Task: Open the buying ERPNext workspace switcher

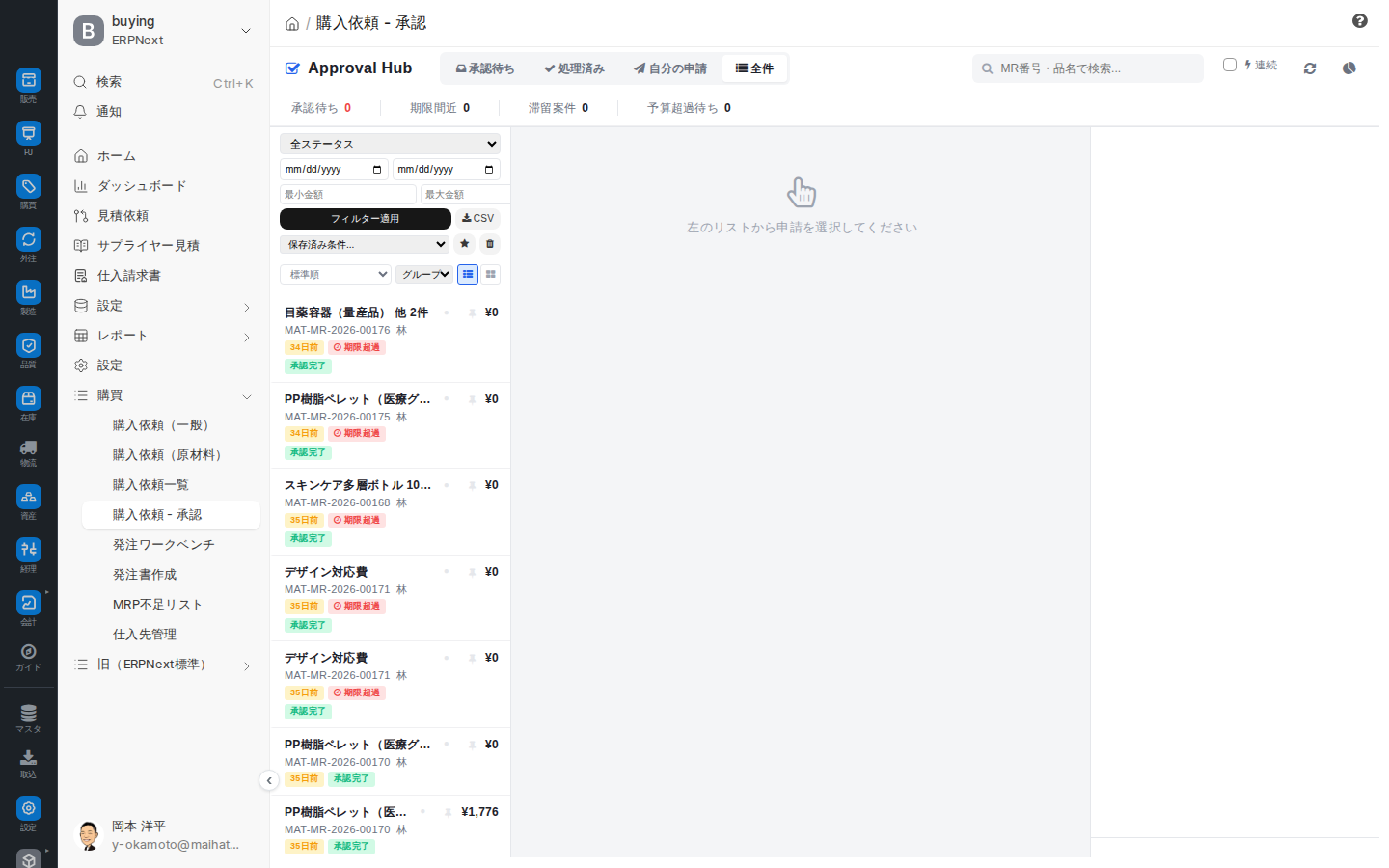Action: (163, 31)
